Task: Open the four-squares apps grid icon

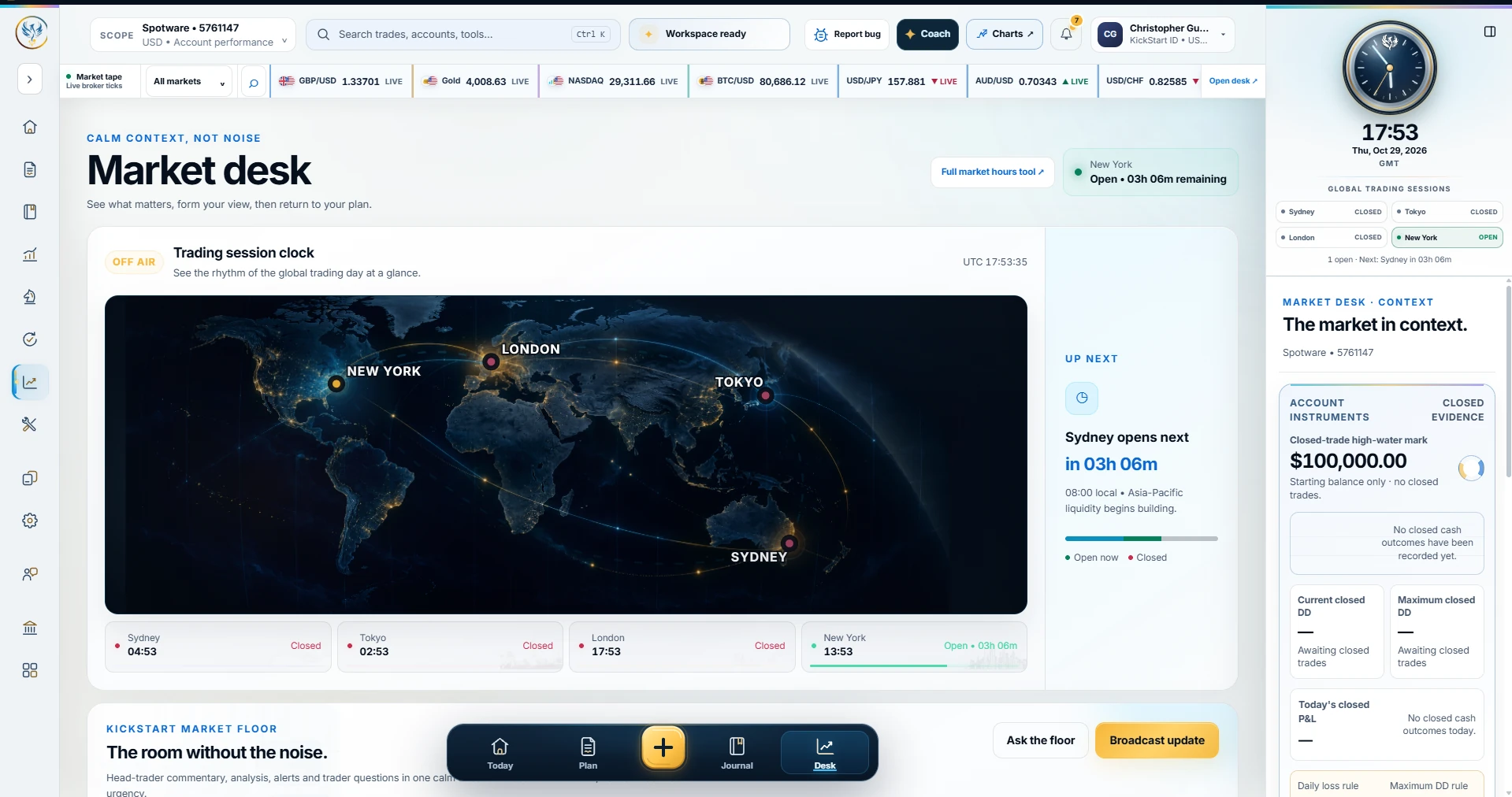Action: pyautogui.click(x=30, y=670)
